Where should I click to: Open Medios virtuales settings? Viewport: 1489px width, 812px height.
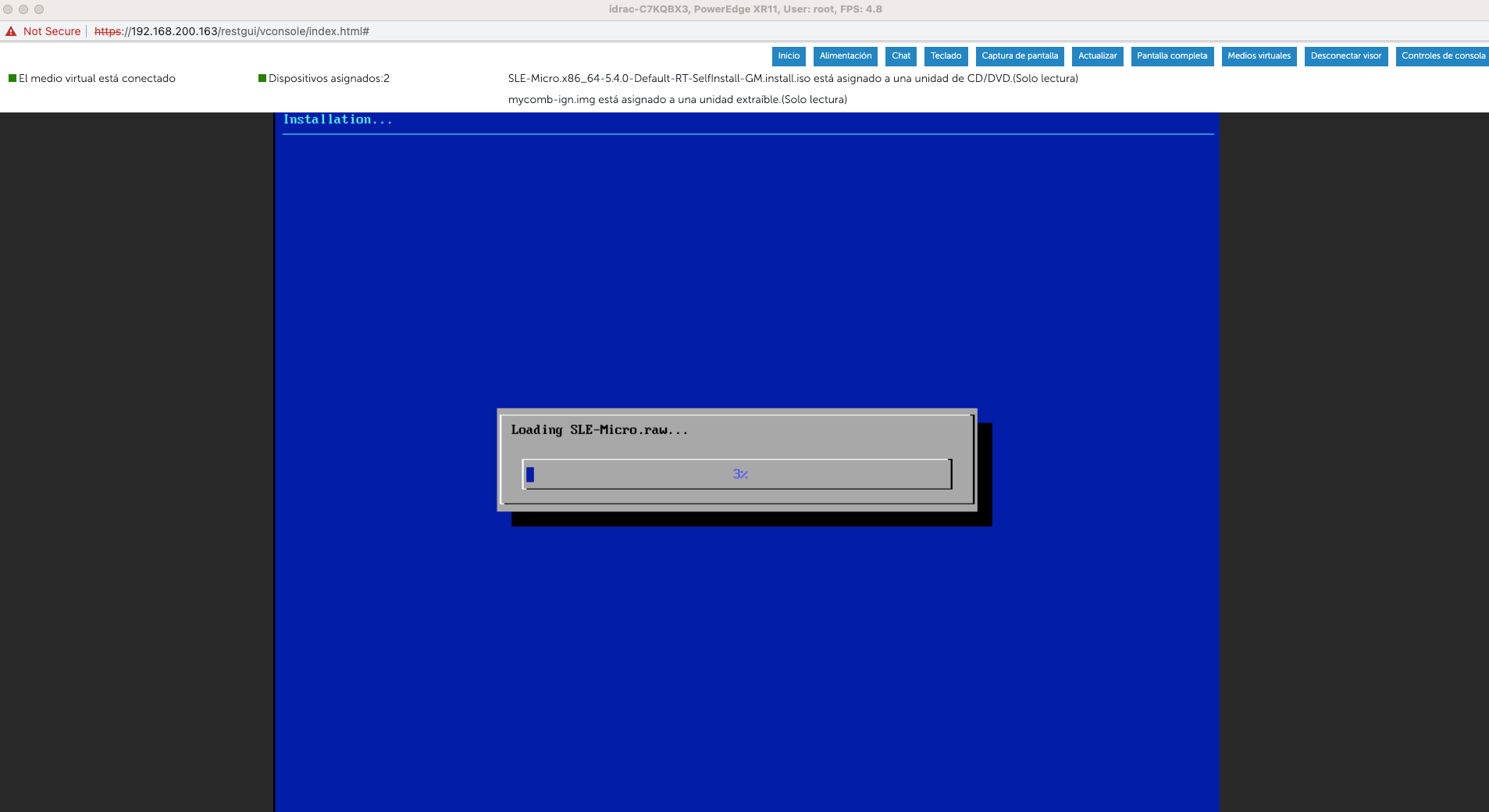click(x=1259, y=56)
